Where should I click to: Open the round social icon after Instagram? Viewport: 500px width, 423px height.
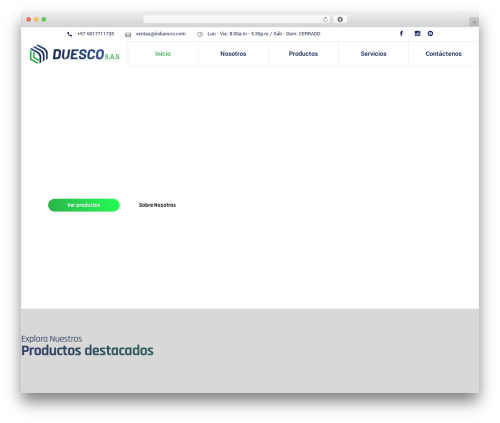point(430,33)
